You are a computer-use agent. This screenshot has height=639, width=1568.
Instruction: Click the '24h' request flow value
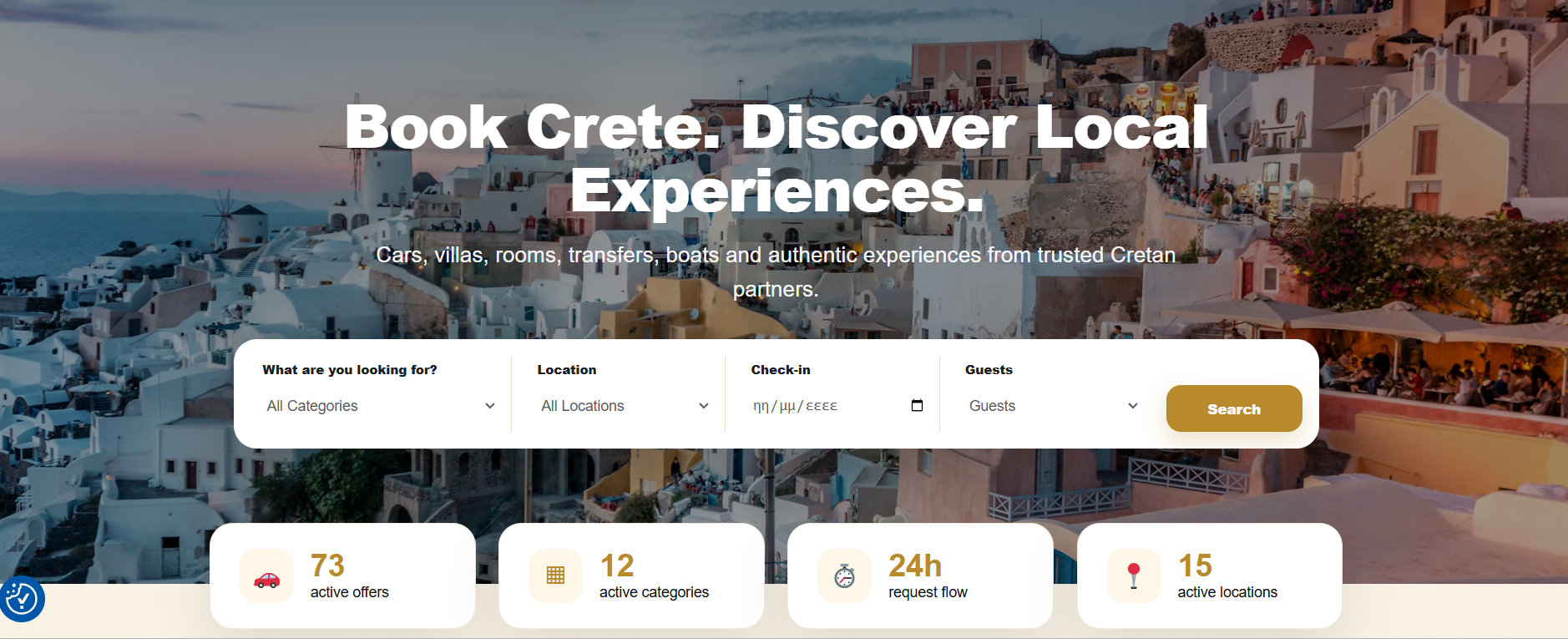click(915, 565)
